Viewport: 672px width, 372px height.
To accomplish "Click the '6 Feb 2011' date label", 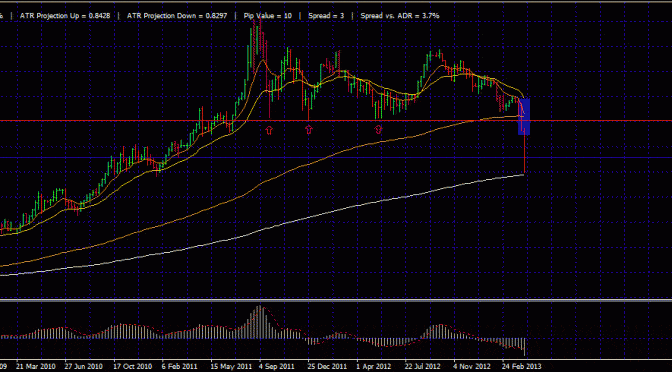I will tap(180, 367).
